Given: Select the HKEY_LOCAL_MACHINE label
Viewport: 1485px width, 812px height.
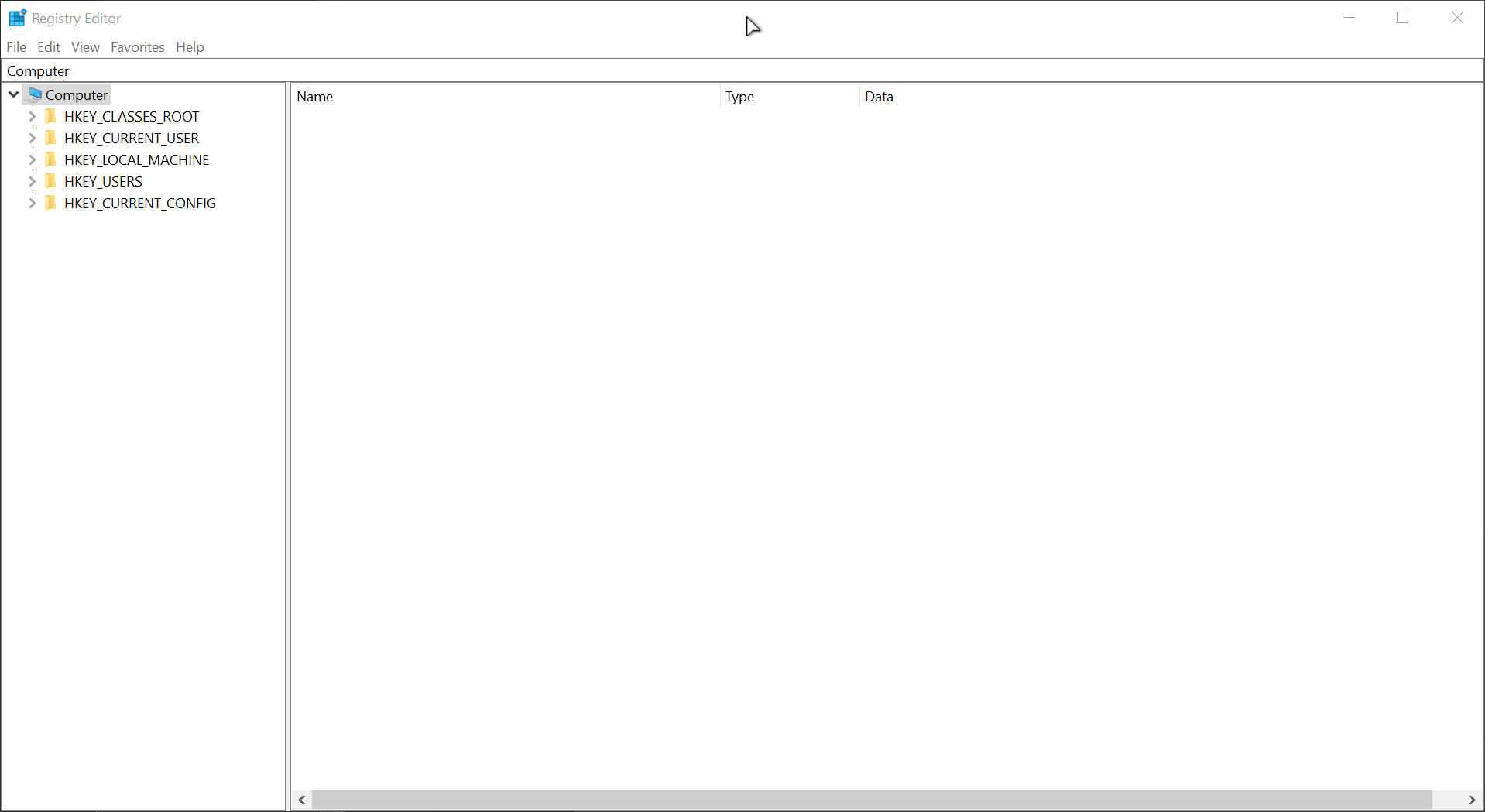Looking at the screenshot, I should [x=137, y=159].
